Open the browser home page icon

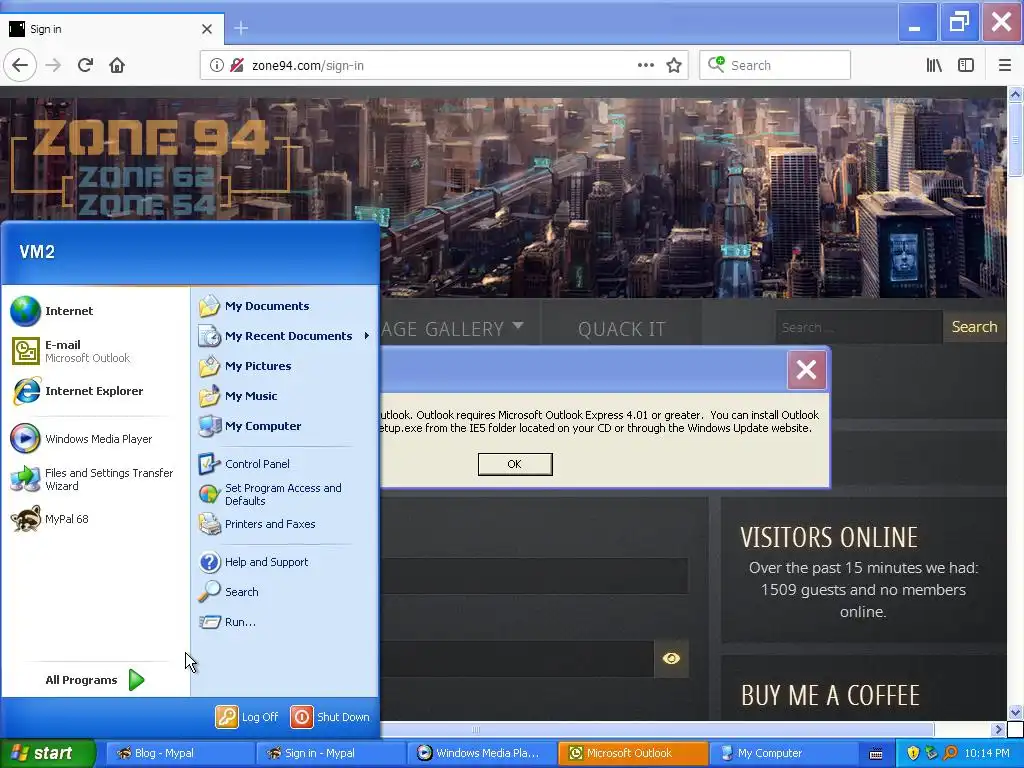point(117,65)
